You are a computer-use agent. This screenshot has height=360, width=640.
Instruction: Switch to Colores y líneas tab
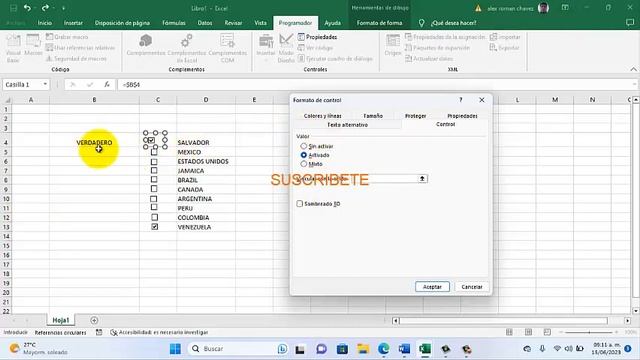coord(322,116)
